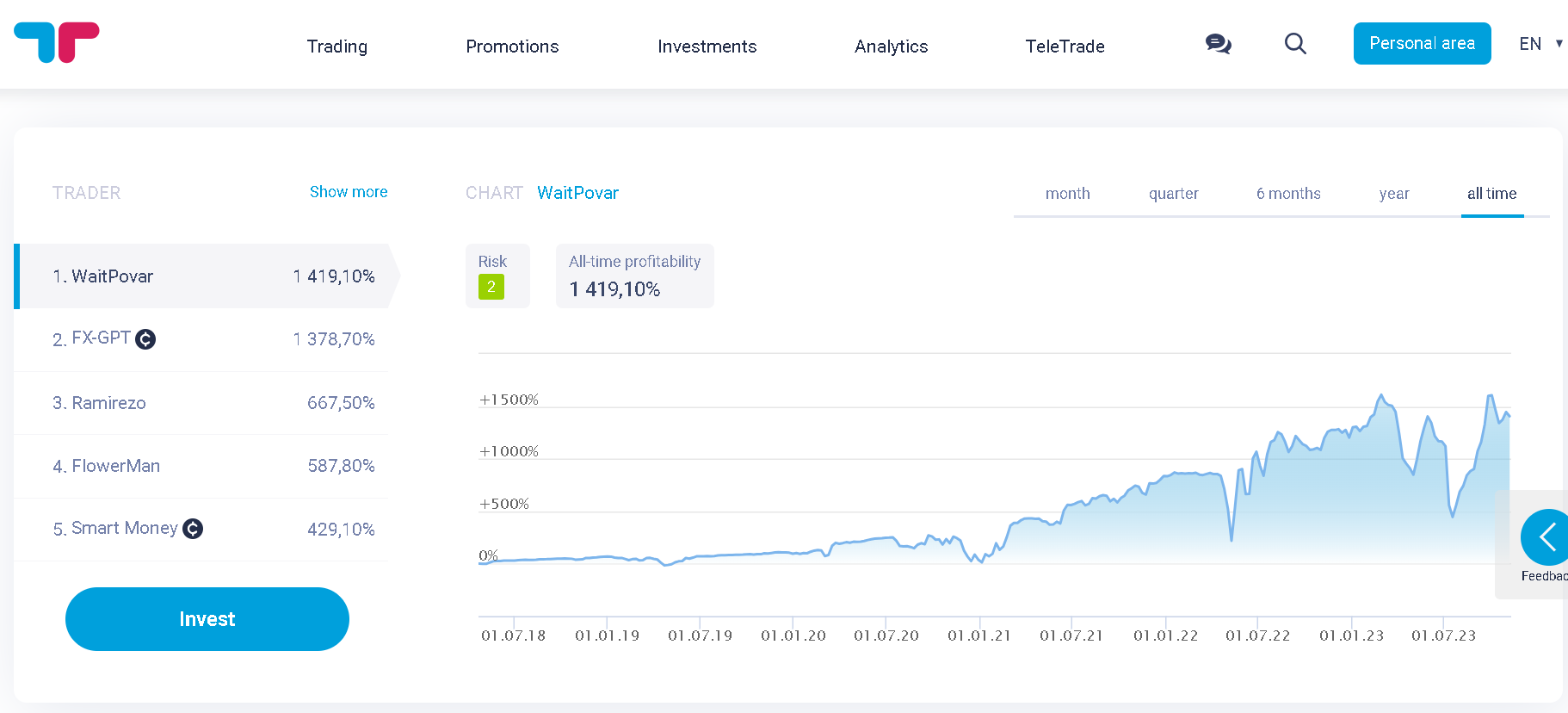Click the TeleTrade logo icon

pyautogui.click(x=57, y=42)
